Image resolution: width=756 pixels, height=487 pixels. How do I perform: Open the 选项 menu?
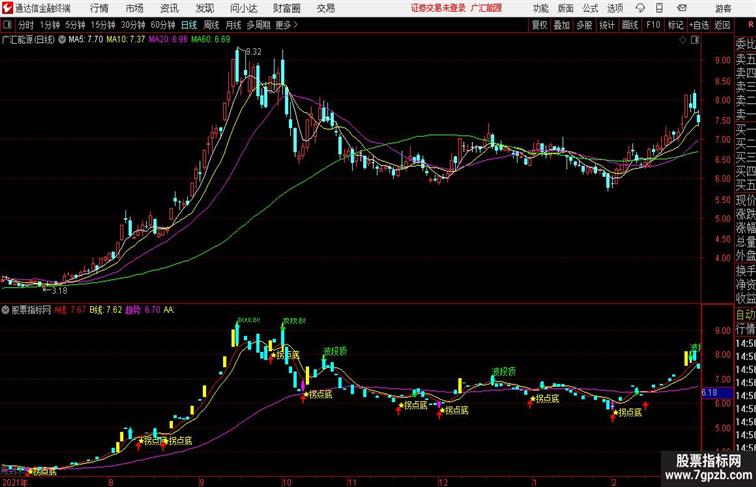pyautogui.click(x=615, y=8)
